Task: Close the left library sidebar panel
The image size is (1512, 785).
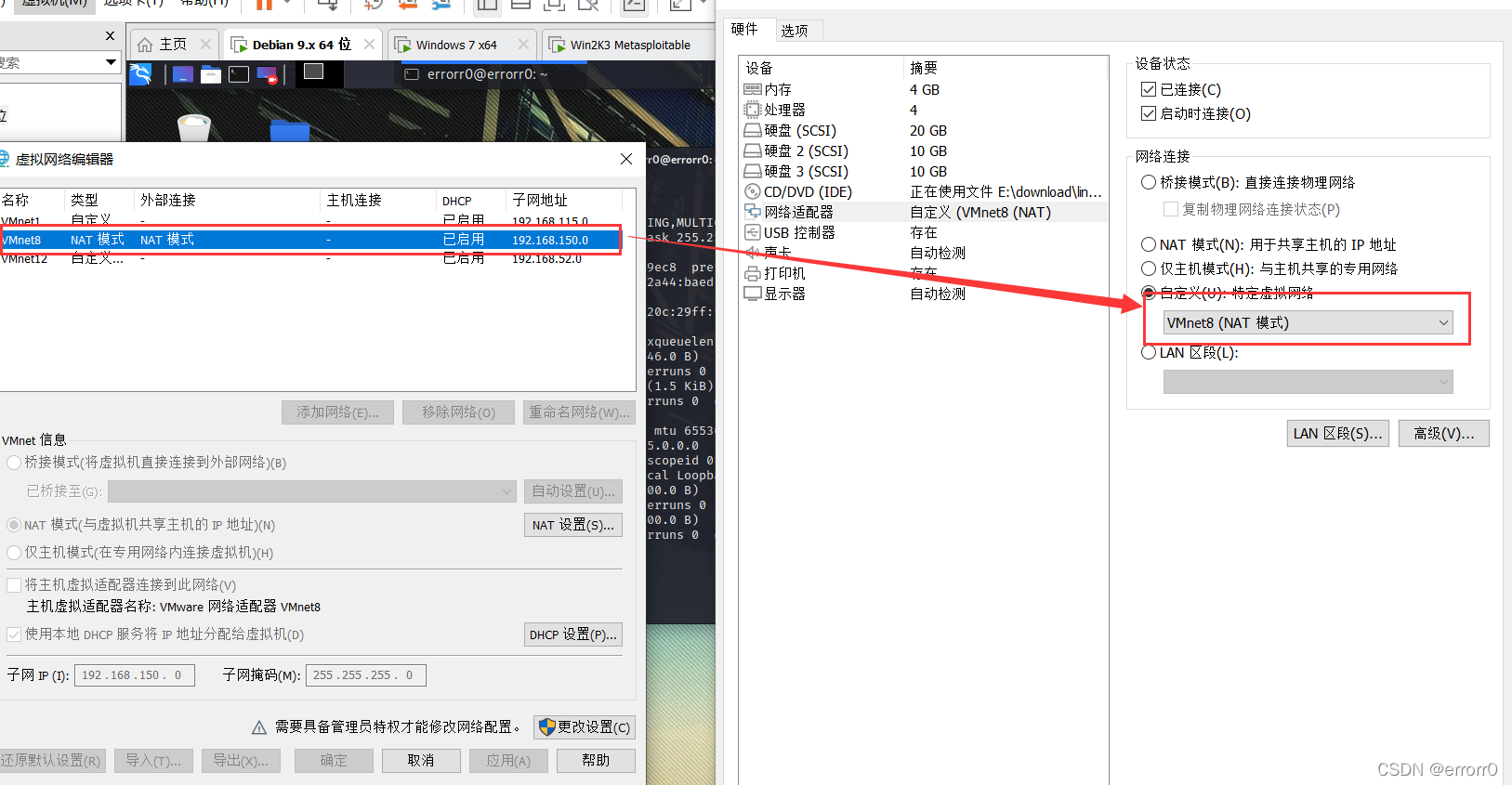Action: click(x=111, y=36)
